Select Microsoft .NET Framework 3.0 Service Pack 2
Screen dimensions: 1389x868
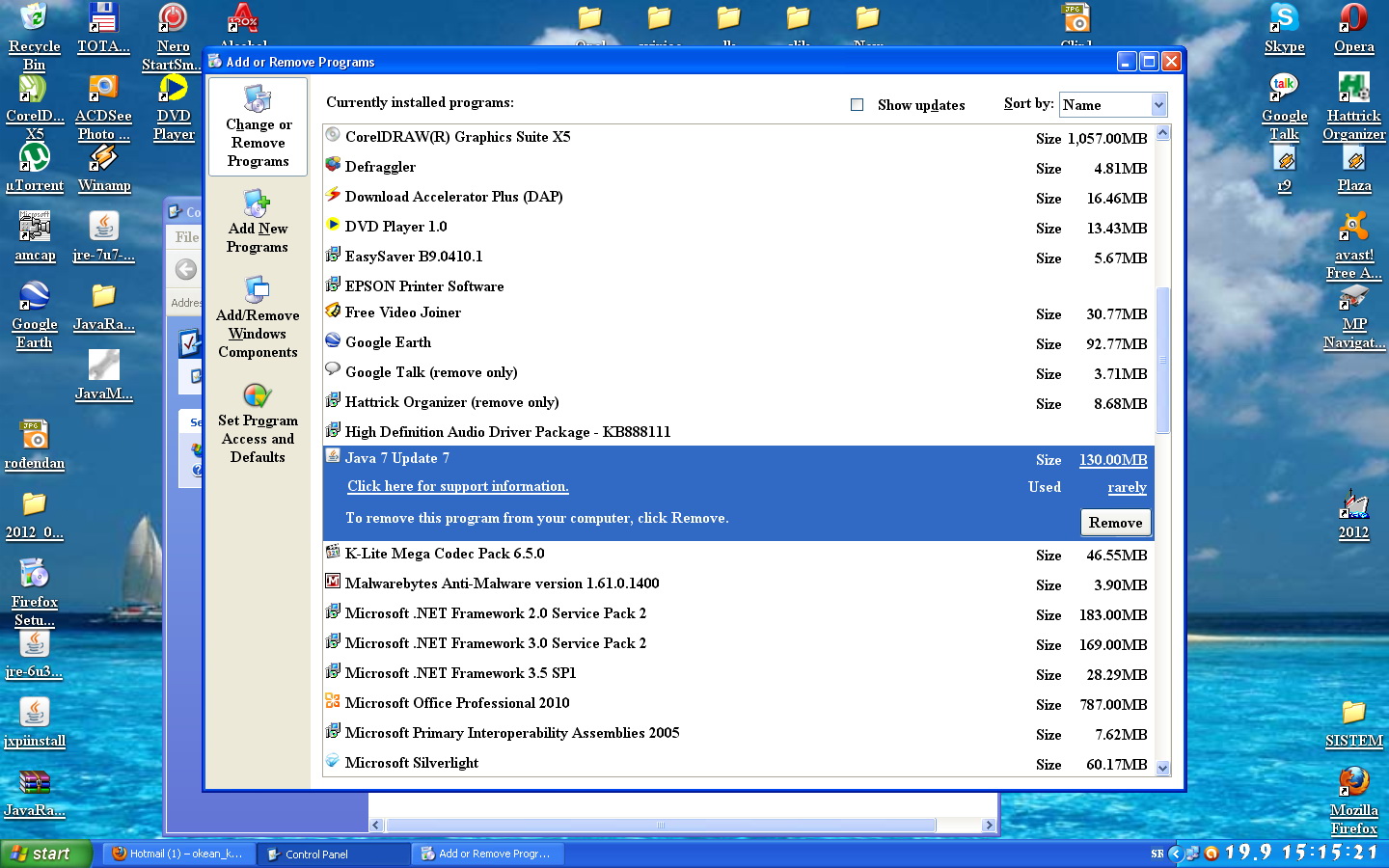[x=738, y=642]
